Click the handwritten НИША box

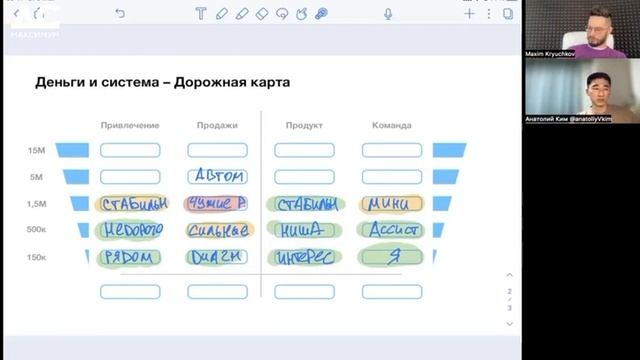pyautogui.click(x=304, y=230)
